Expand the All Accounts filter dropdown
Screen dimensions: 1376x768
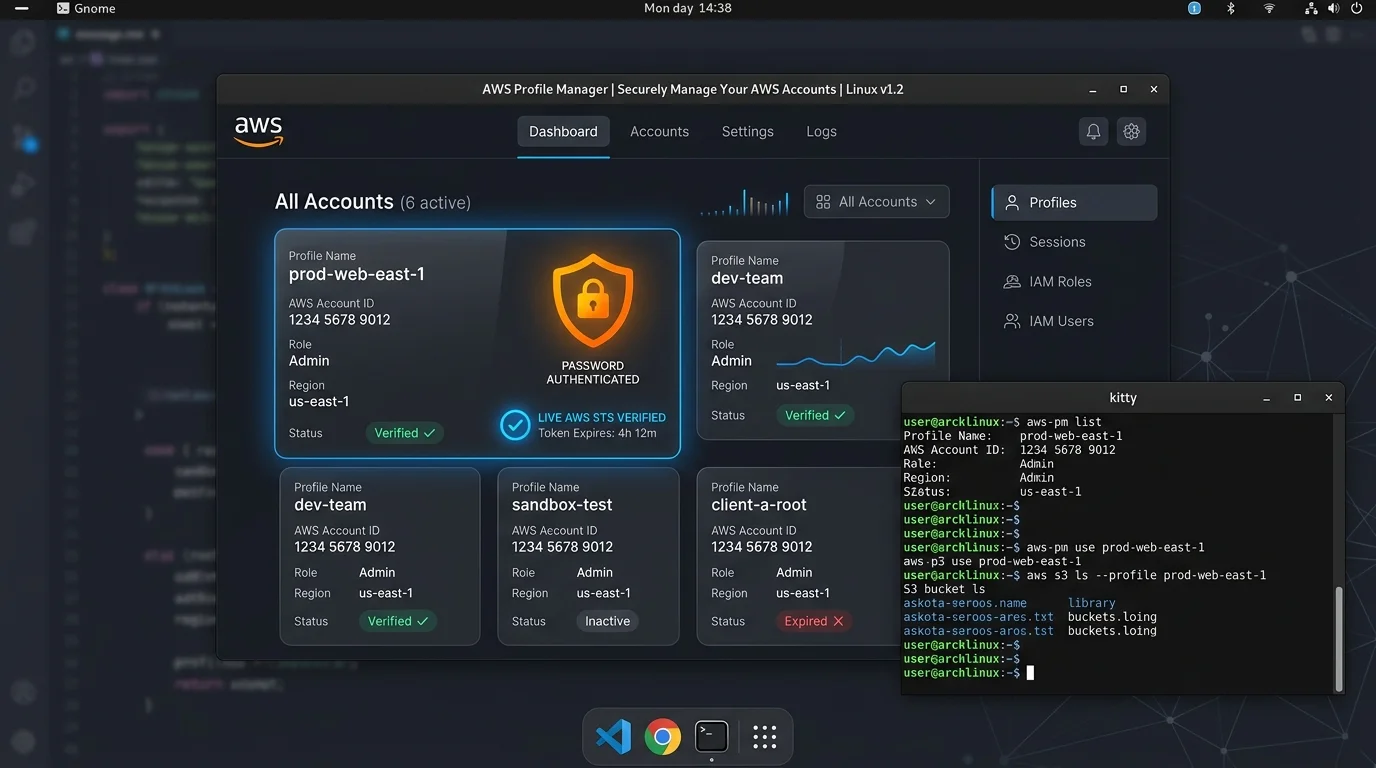(x=877, y=202)
